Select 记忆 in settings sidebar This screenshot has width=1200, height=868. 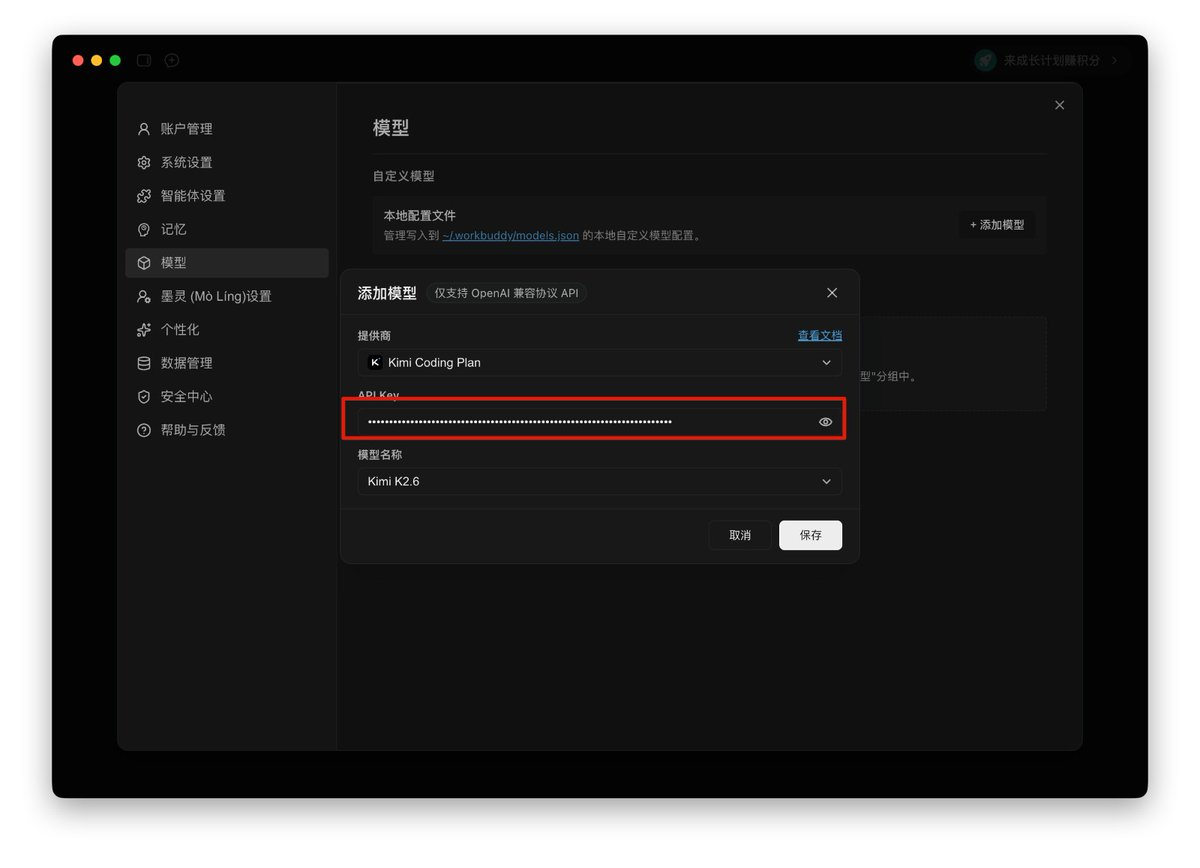227,229
